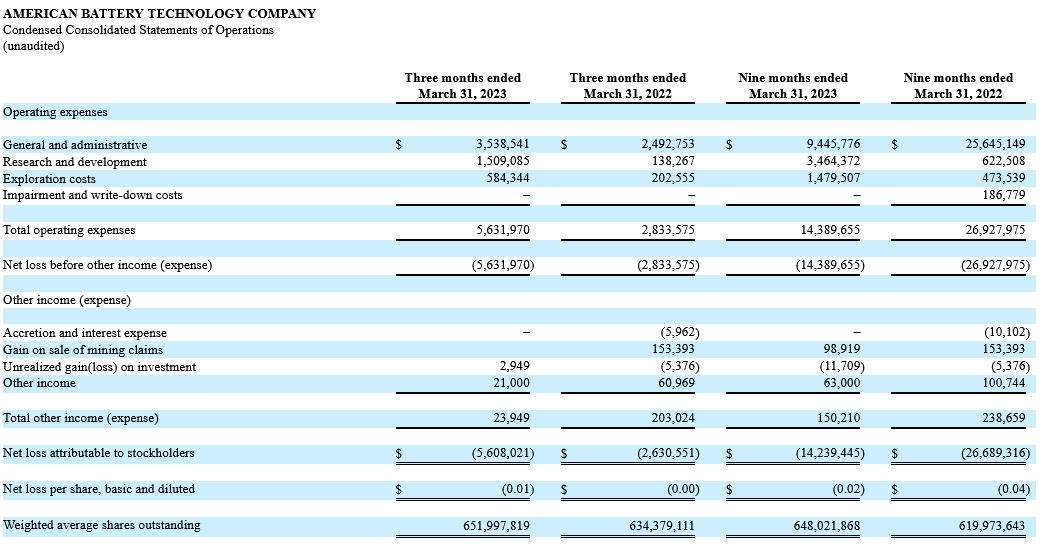Click Total other income value 203,024
Image resolution: width=1044 pixels, height=551 pixels.
pyautogui.click(x=673, y=418)
